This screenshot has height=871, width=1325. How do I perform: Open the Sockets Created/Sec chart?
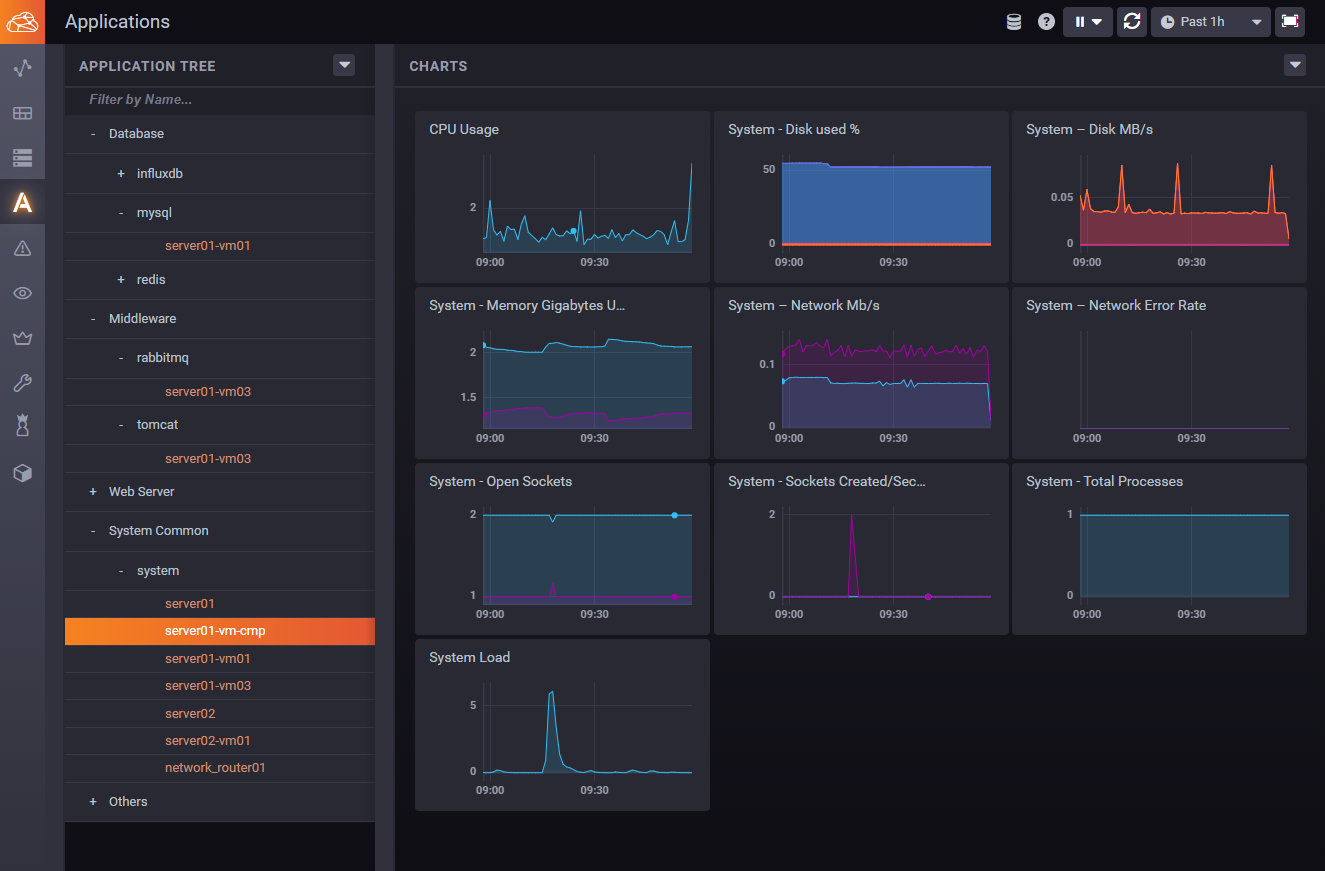(861, 549)
